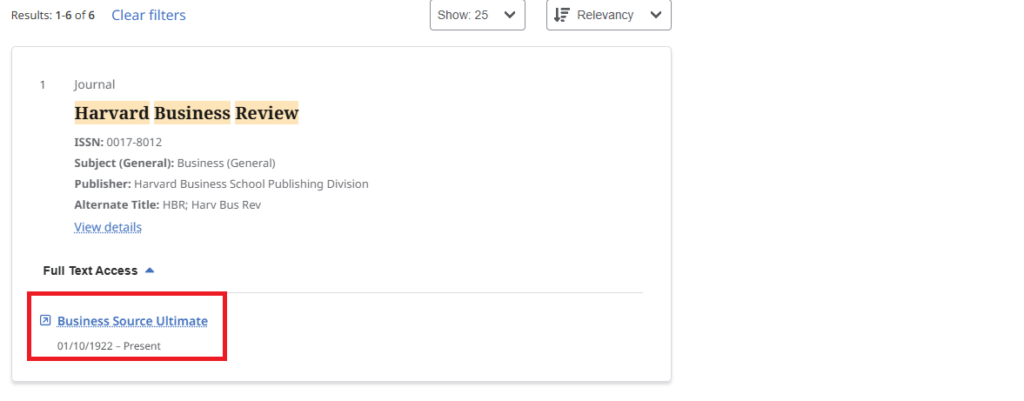
Task: Click the chevron arrow in the Relevancy box
Action: [x=655, y=15]
